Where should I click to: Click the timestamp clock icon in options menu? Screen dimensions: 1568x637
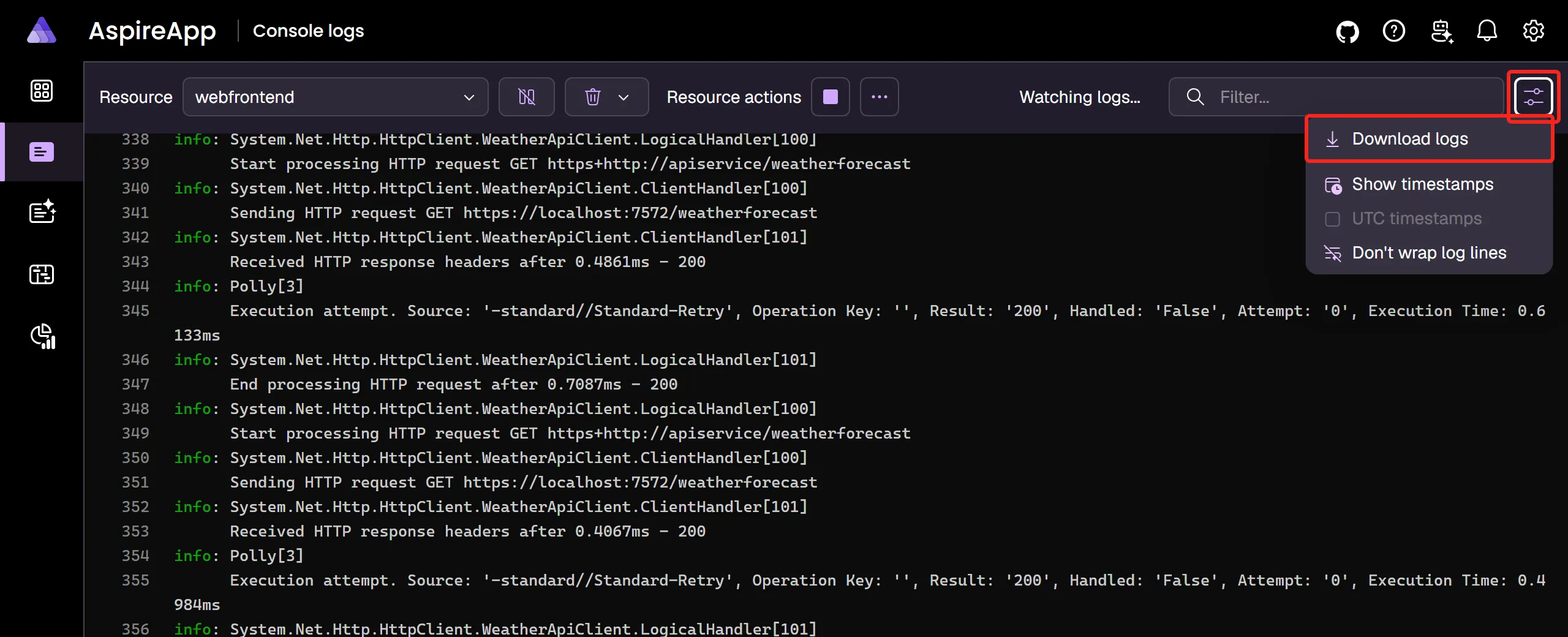[x=1333, y=184]
